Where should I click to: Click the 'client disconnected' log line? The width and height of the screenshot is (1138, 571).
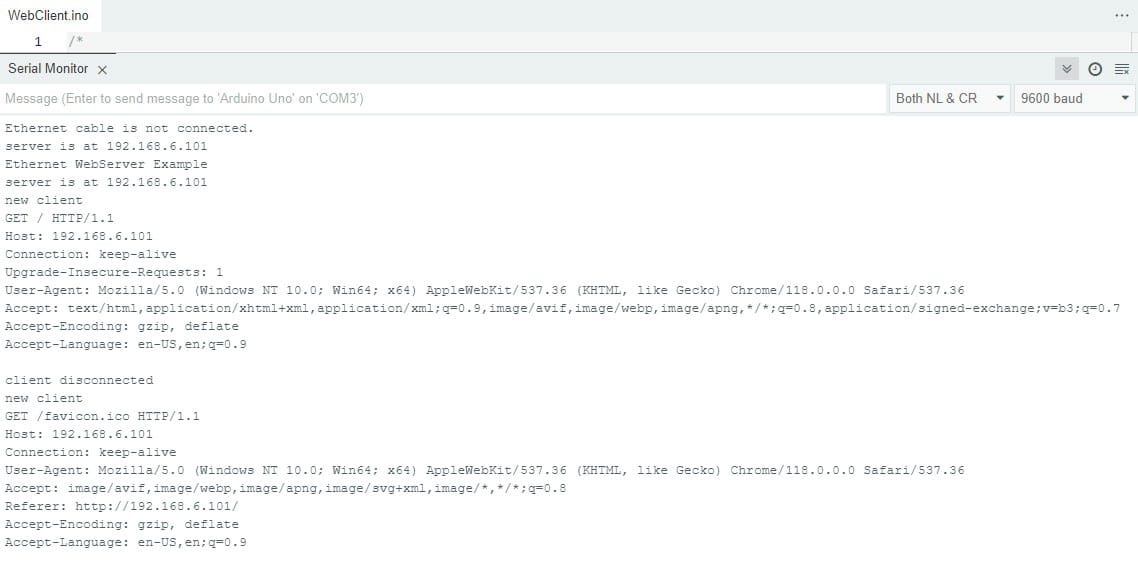pyautogui.click(x=79, y=380)
